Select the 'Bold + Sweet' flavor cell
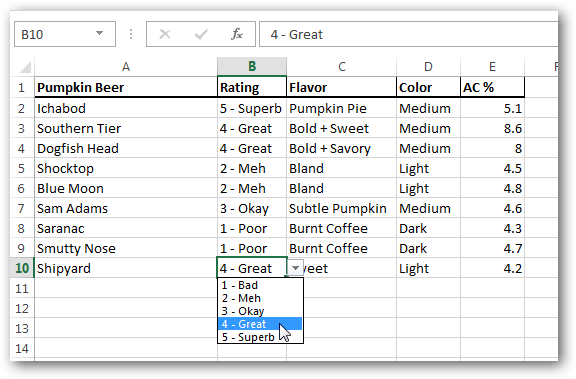 342,128
